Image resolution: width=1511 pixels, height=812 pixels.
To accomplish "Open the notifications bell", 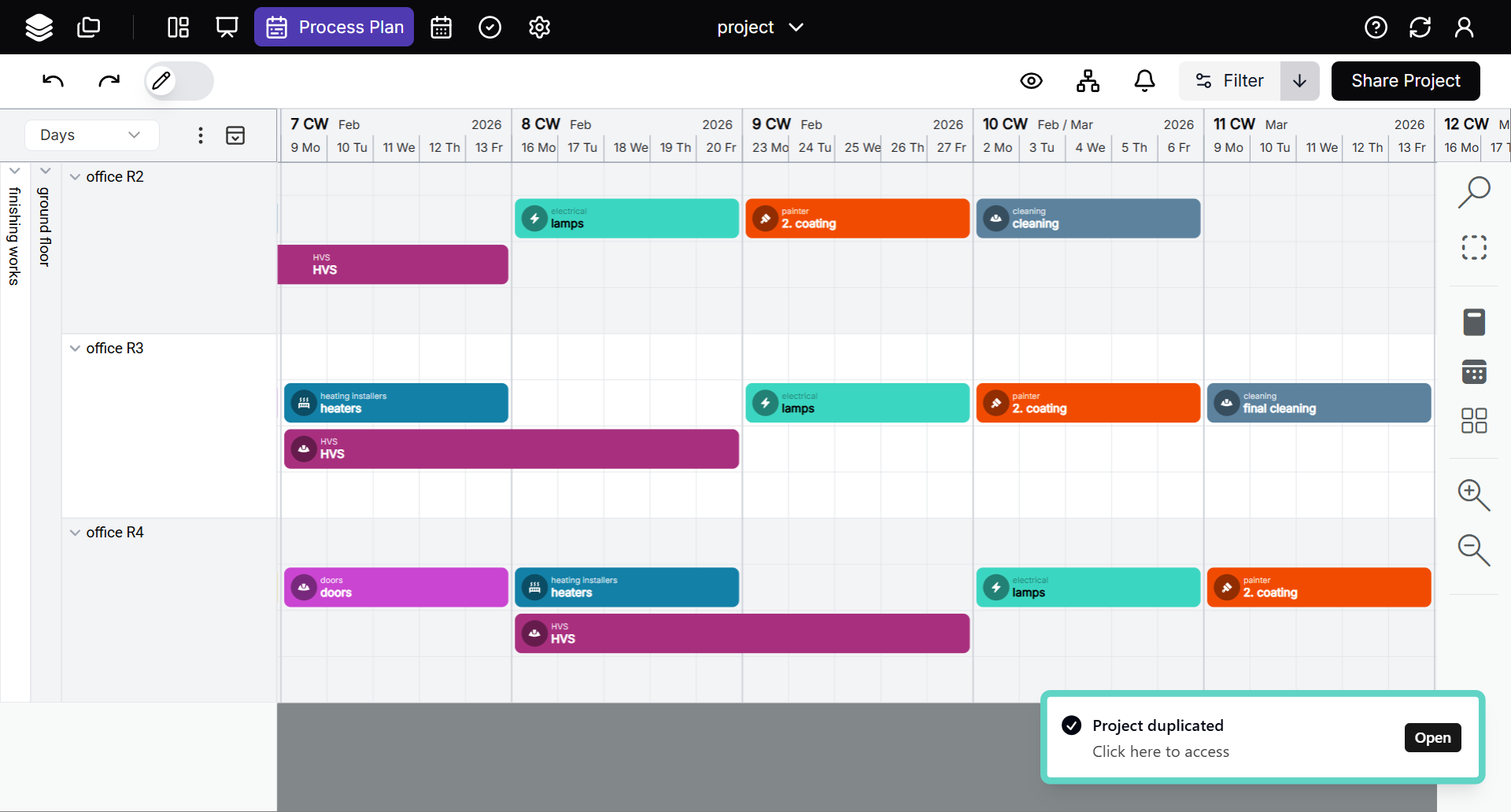I will point(1144,81).
